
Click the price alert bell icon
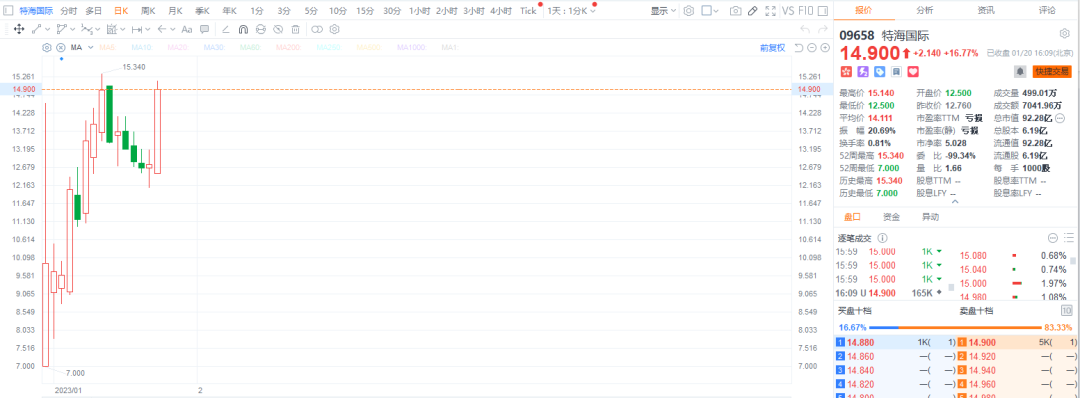coord(1019,71)
